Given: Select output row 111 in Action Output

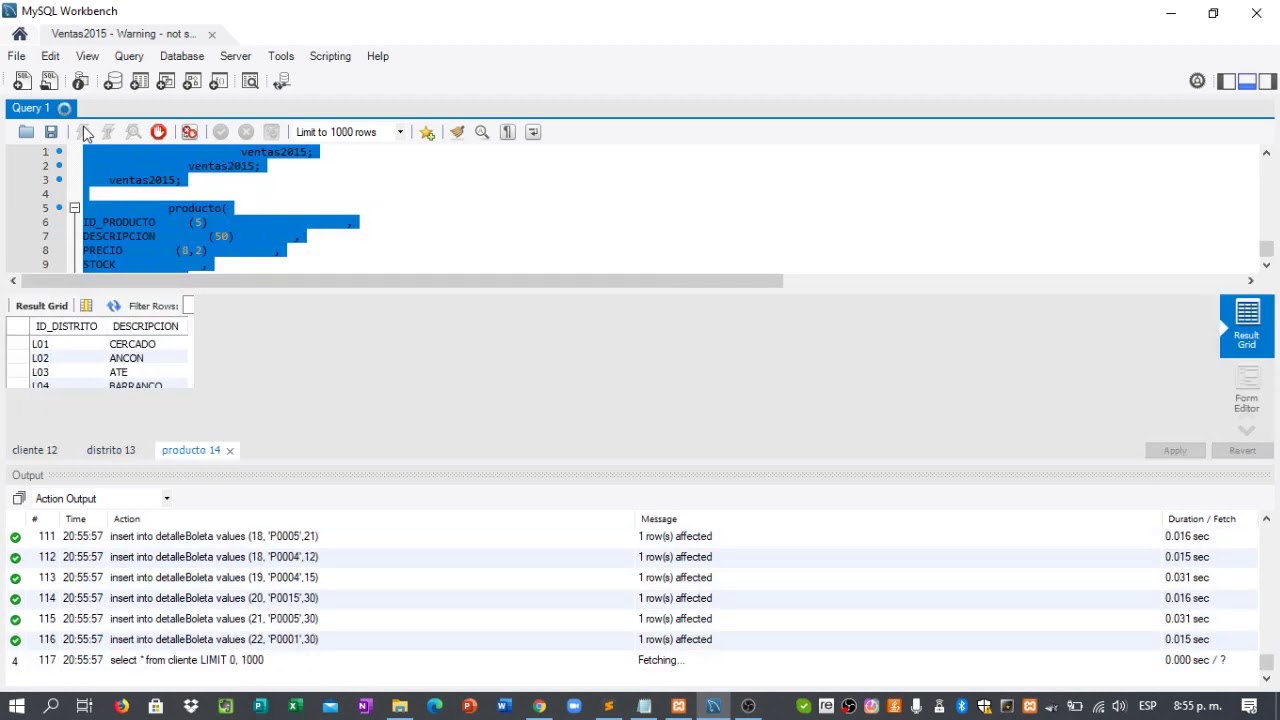Looking at the screenshot, I should click(x=632, y=536).
